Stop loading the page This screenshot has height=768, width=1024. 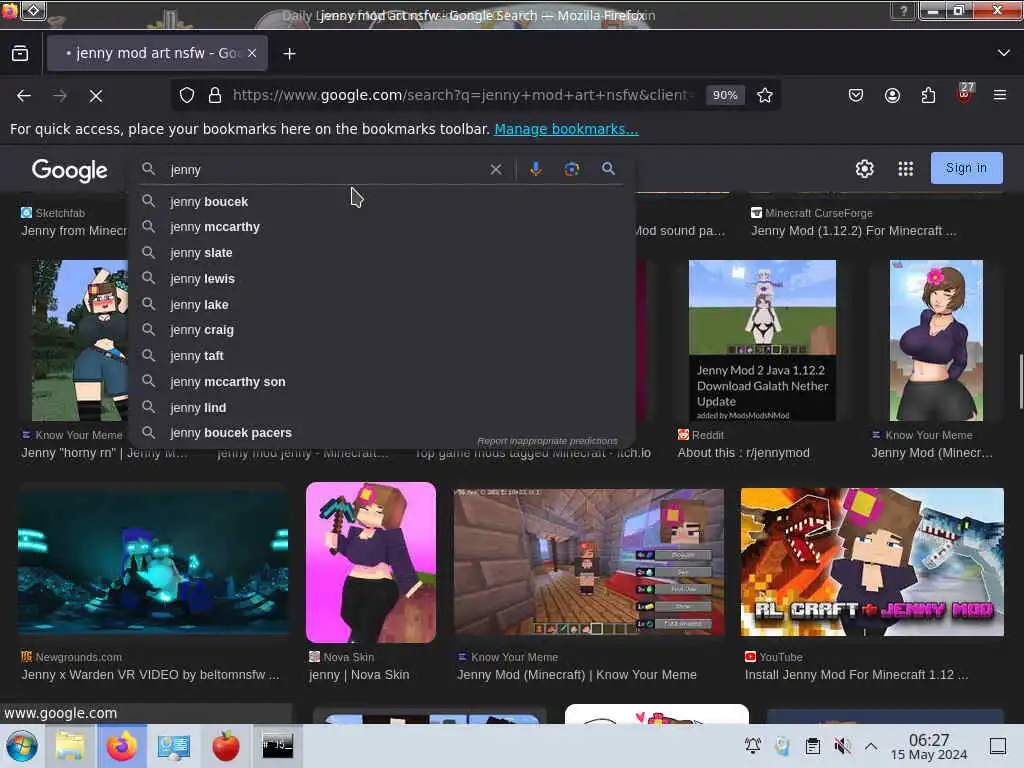[96, 96]
